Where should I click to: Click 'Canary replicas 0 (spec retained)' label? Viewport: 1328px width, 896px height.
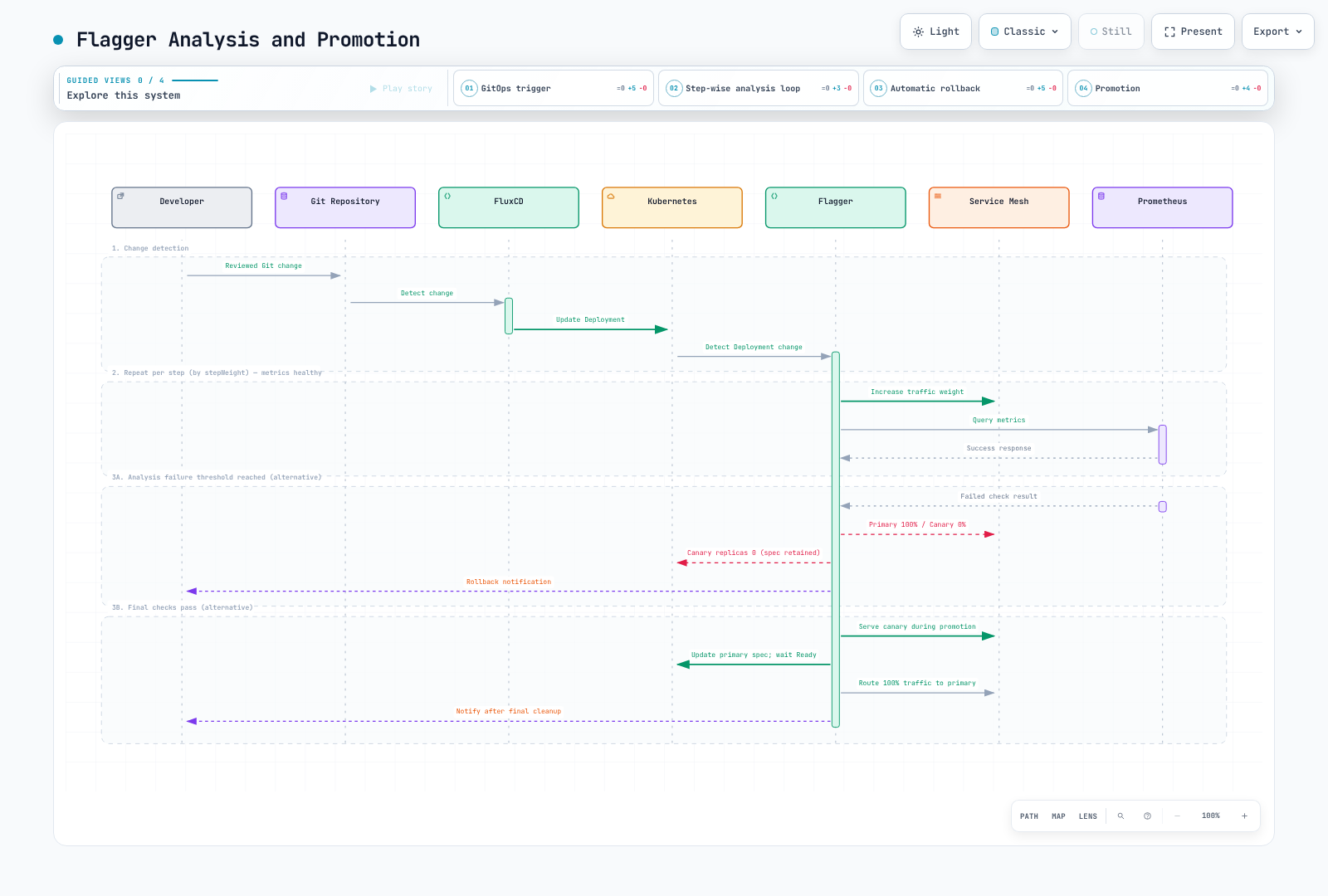(754, 553)
